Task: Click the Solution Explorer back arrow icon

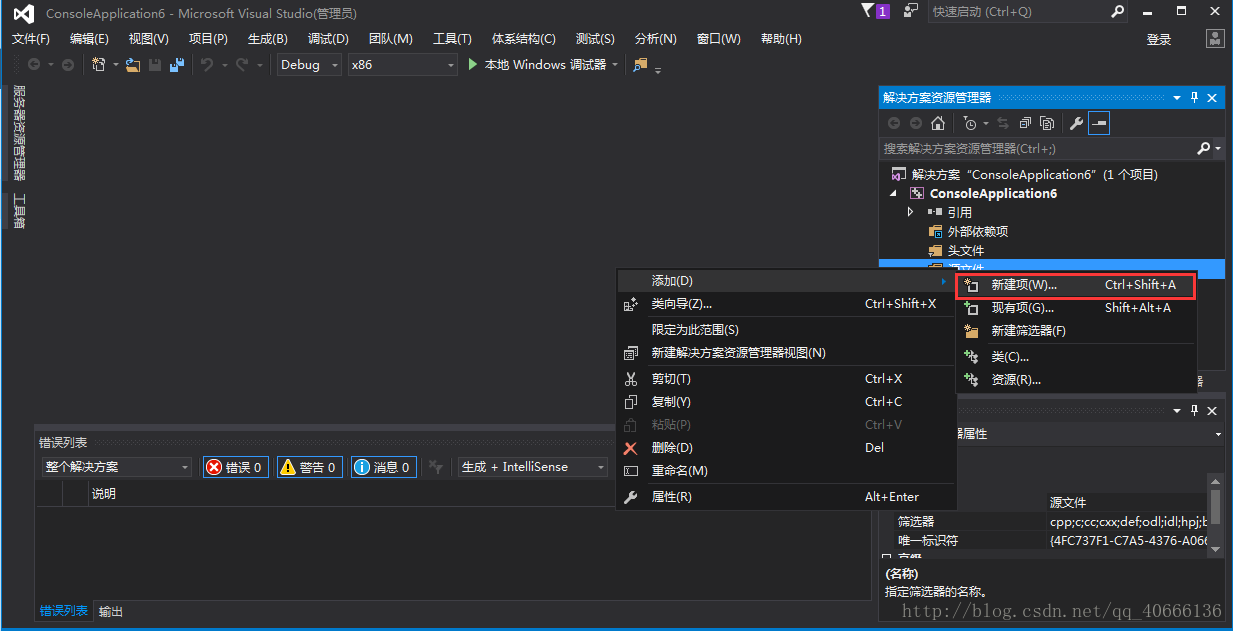Action: click(x=894, y=123)
